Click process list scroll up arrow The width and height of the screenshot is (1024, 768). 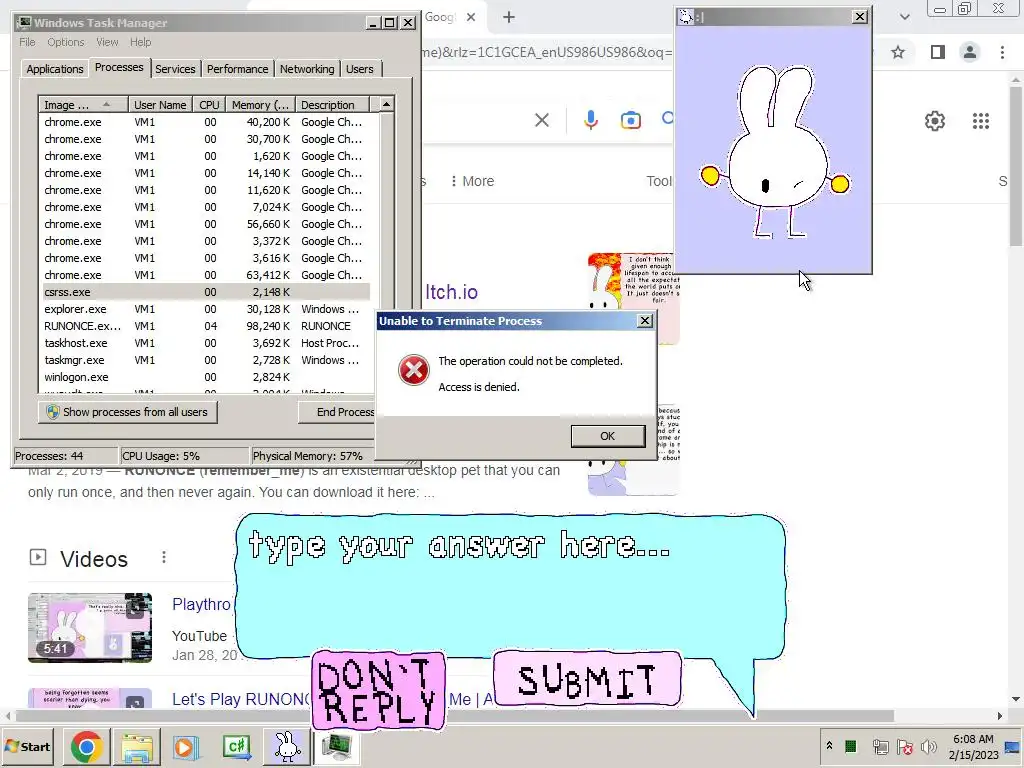click(x=387, y=104)
